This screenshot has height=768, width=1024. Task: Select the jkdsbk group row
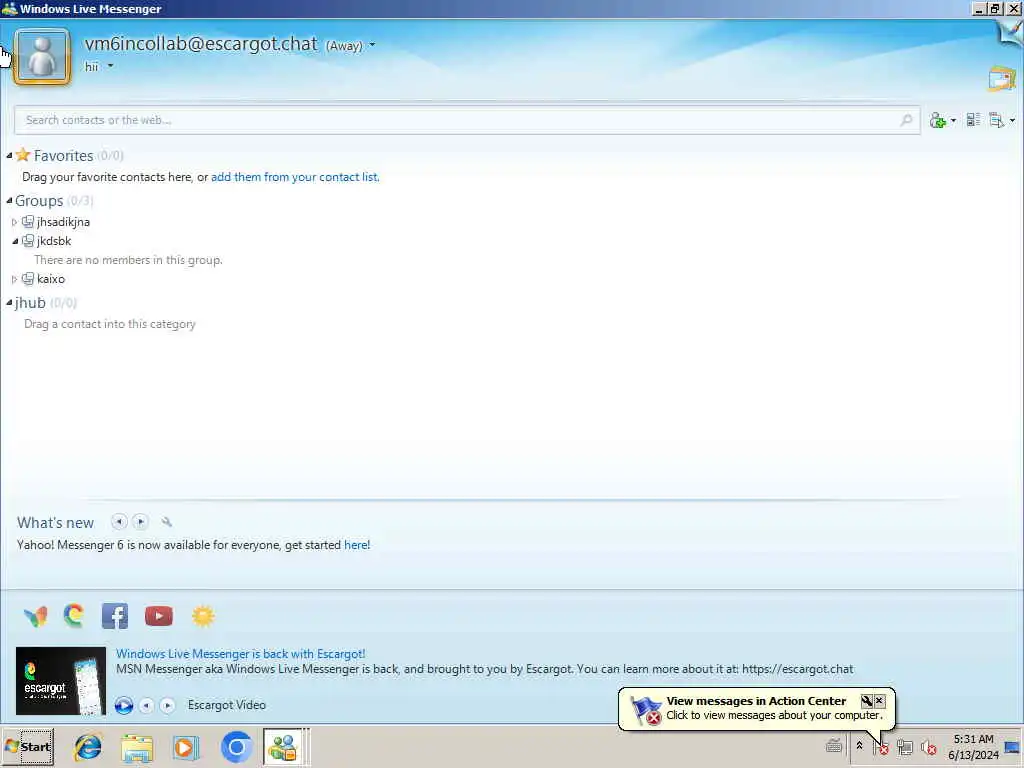click(x=54, y=241)
